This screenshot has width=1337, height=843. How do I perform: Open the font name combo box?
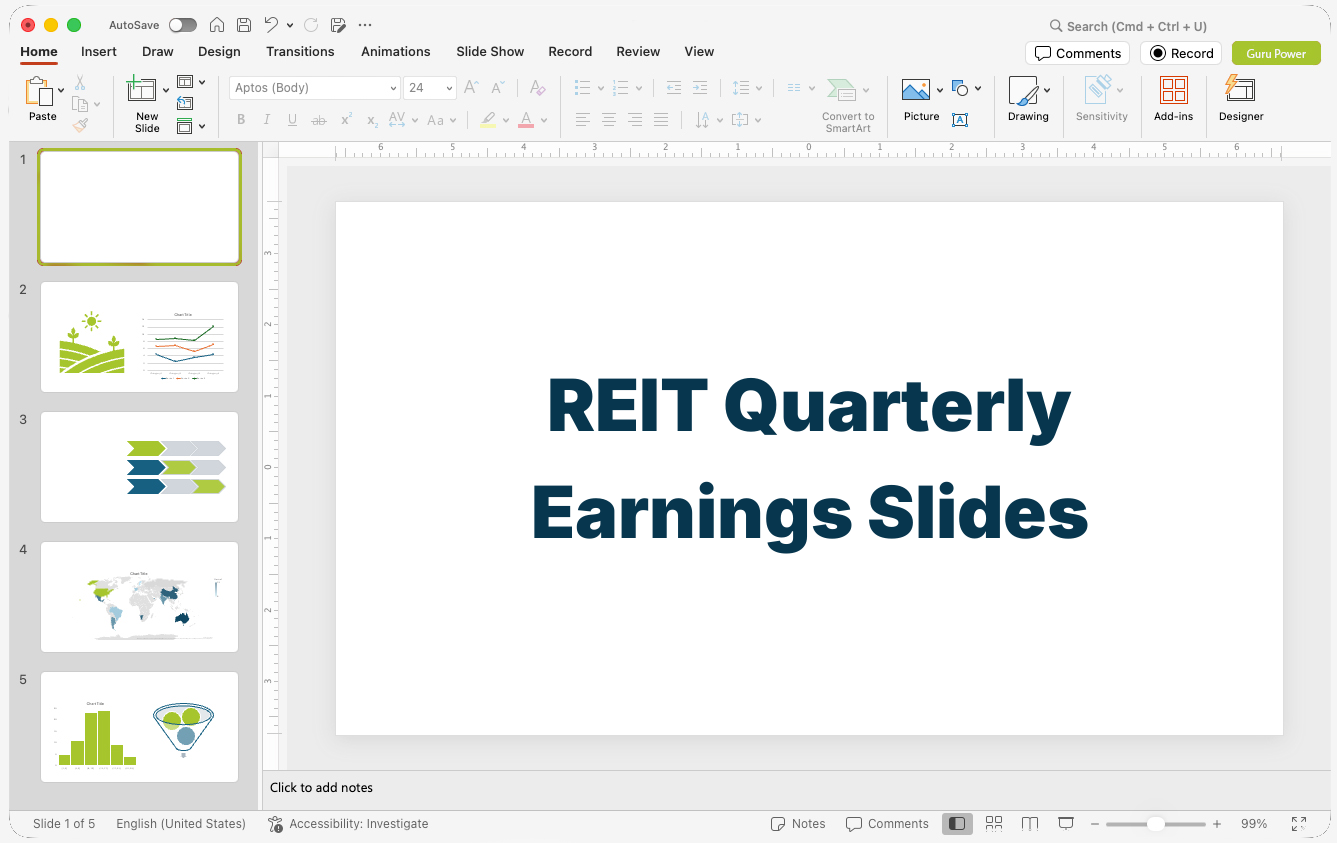click(315, 88)
